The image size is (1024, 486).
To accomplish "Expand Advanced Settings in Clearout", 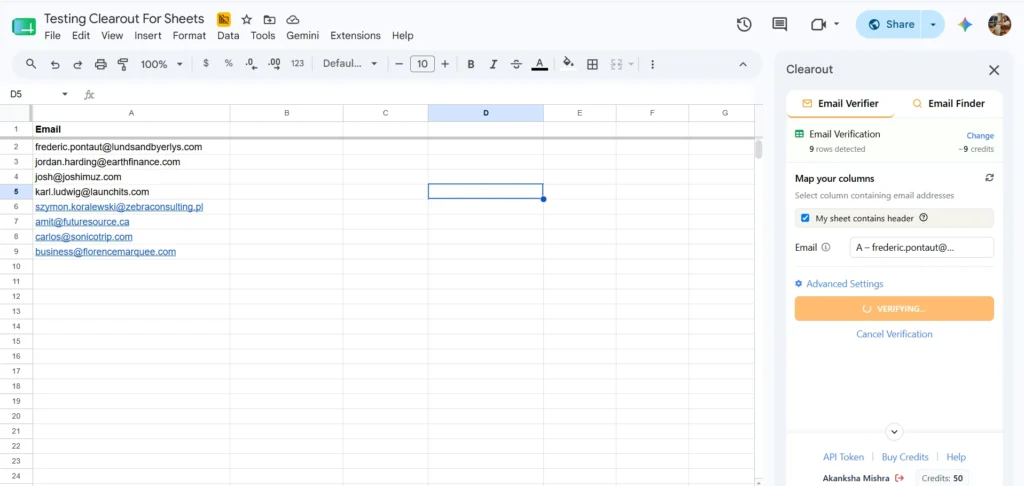I will click(839, 284).
